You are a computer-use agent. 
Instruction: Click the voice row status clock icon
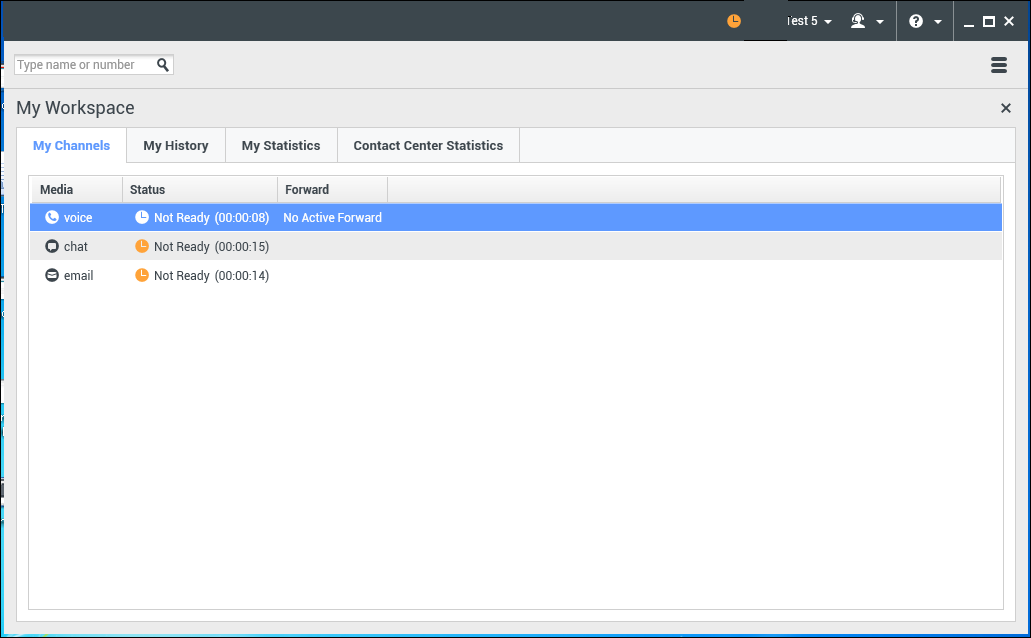141,217
